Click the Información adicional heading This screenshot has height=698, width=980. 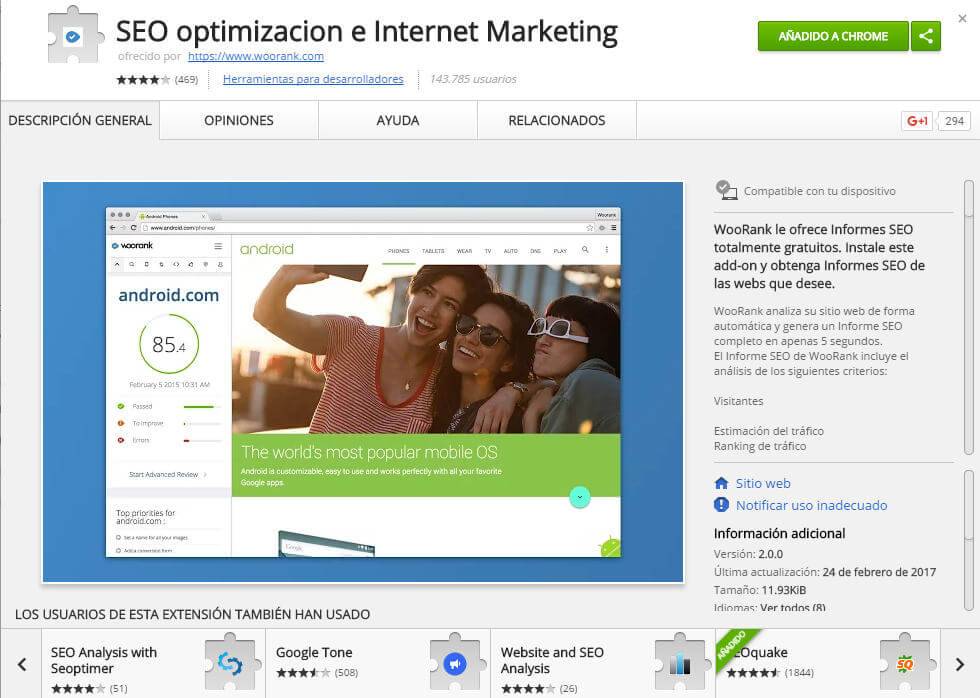tap(779, 533)
